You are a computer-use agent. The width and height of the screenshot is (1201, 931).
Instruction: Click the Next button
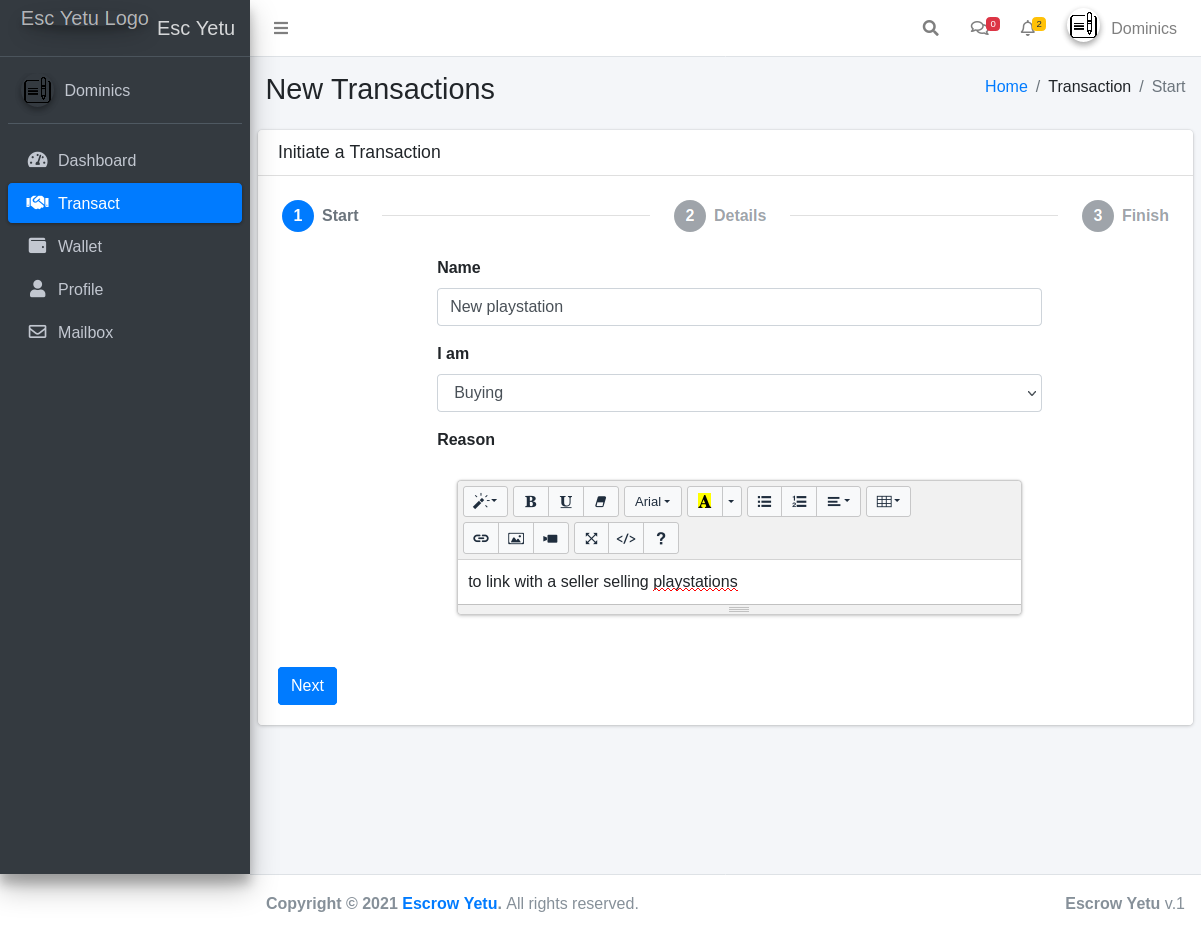307,686
